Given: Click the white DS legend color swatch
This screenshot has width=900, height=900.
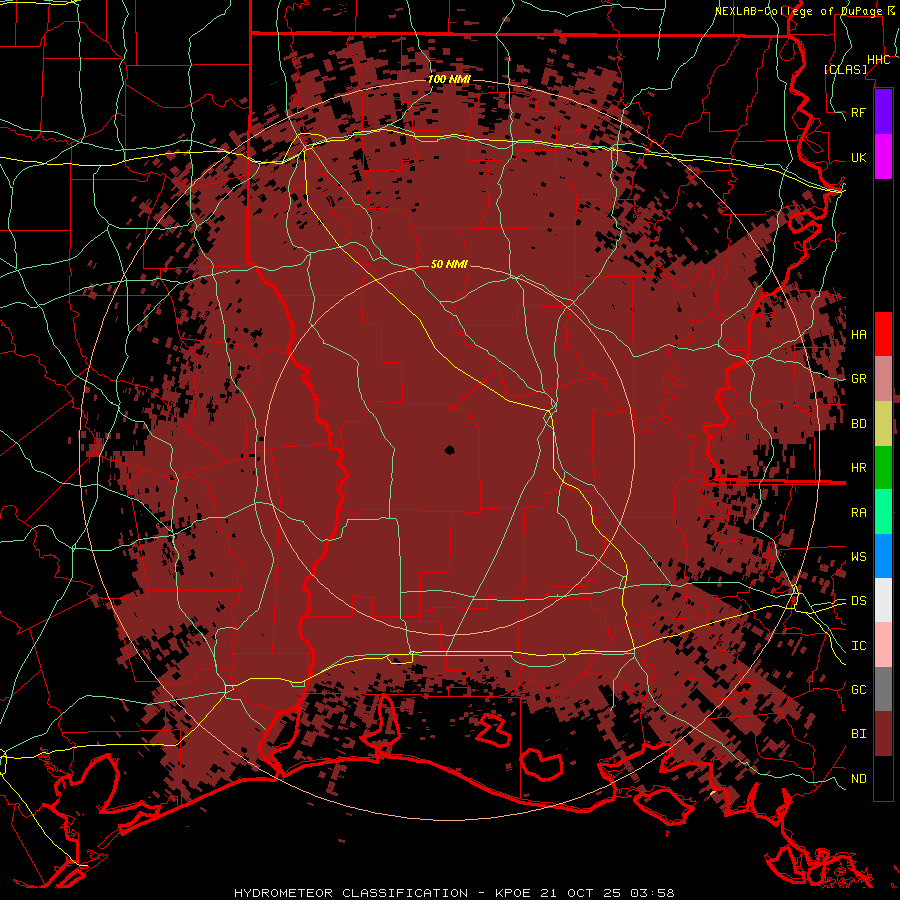Looking at the screenshot, I should click(x=883, y=600).
